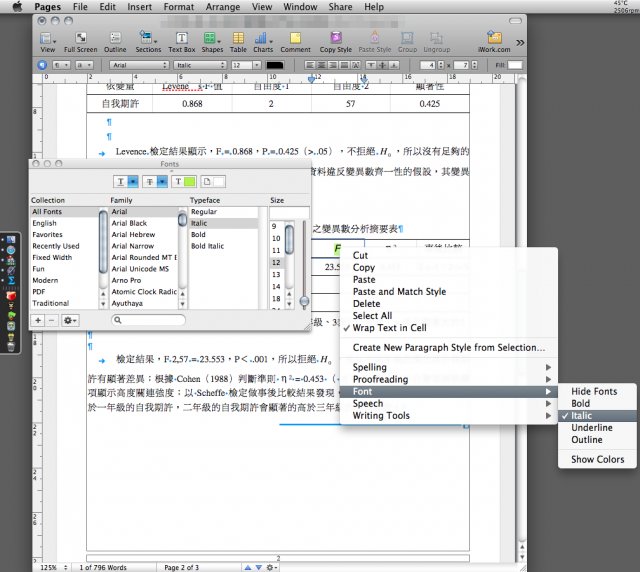
Task: Click the Paste Style toolbar icon
Action: (x=375, y=42)
